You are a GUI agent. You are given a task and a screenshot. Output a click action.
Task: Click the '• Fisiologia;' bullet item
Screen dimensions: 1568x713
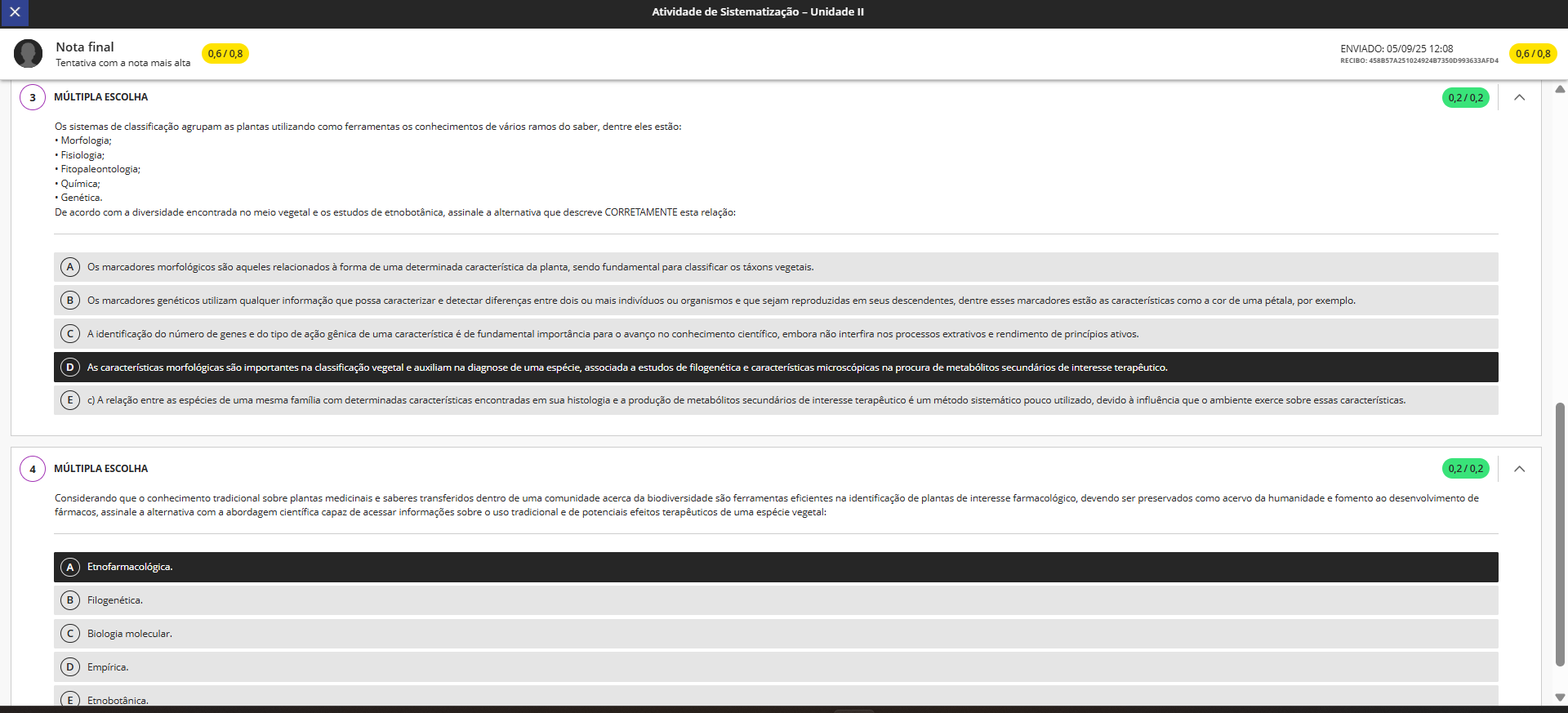click(x=80, y=155)
